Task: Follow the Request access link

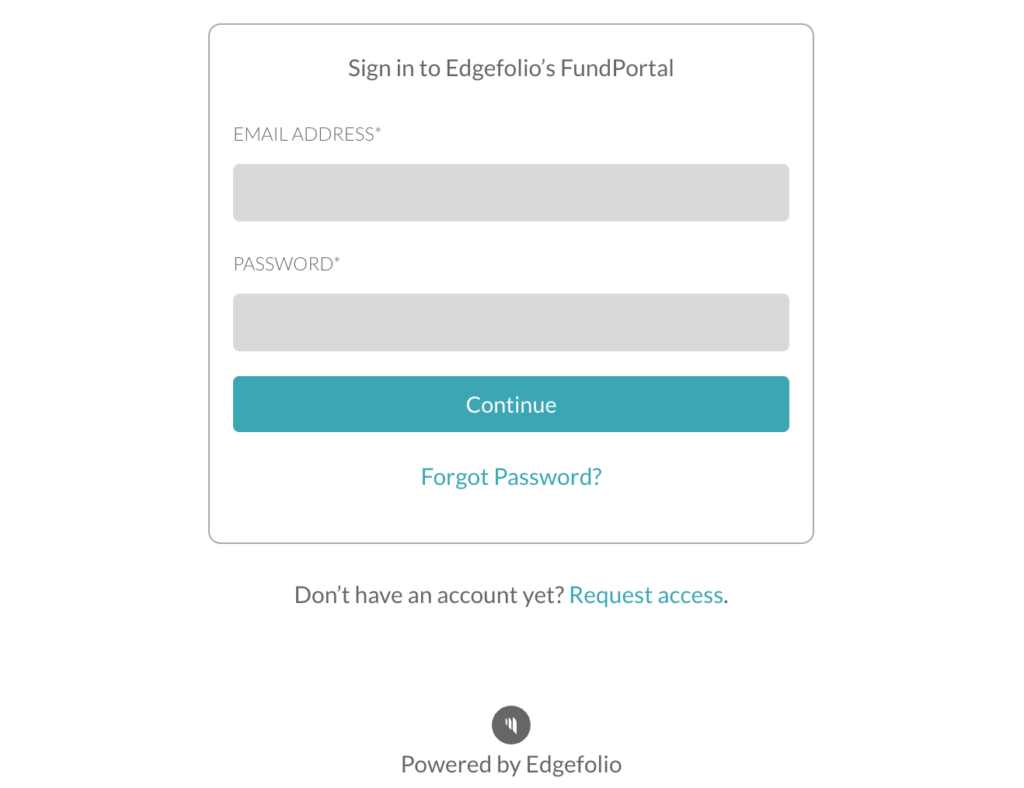Action: click(646, 595)
